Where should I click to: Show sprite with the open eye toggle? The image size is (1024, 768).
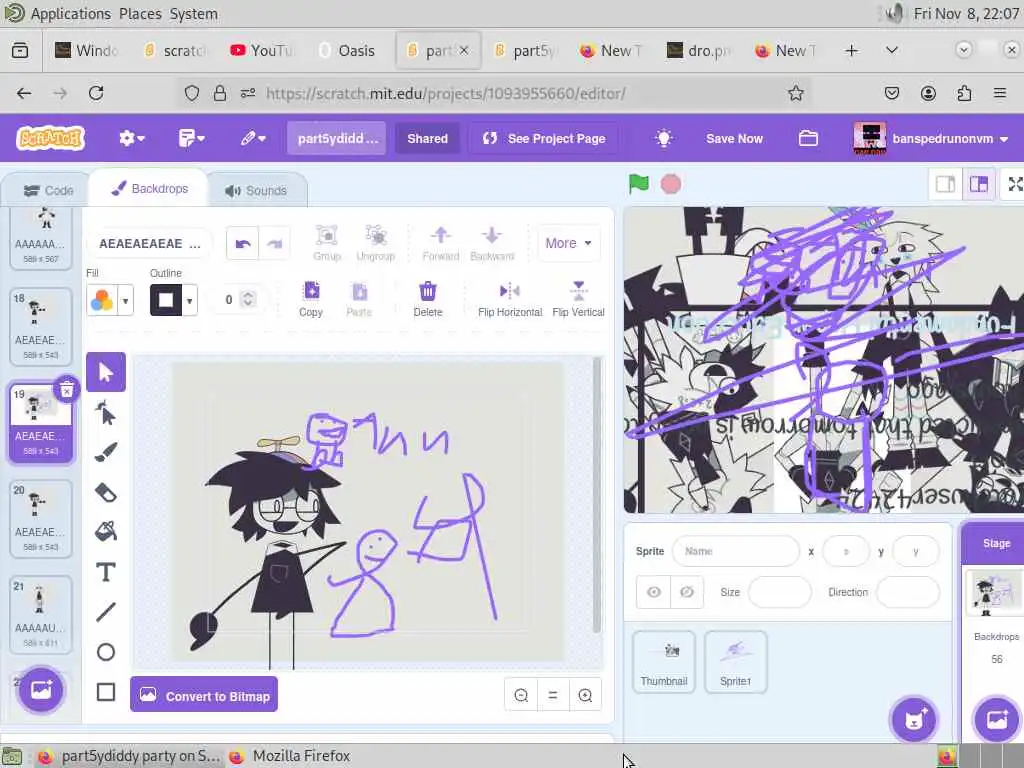[x=654, y=592]
